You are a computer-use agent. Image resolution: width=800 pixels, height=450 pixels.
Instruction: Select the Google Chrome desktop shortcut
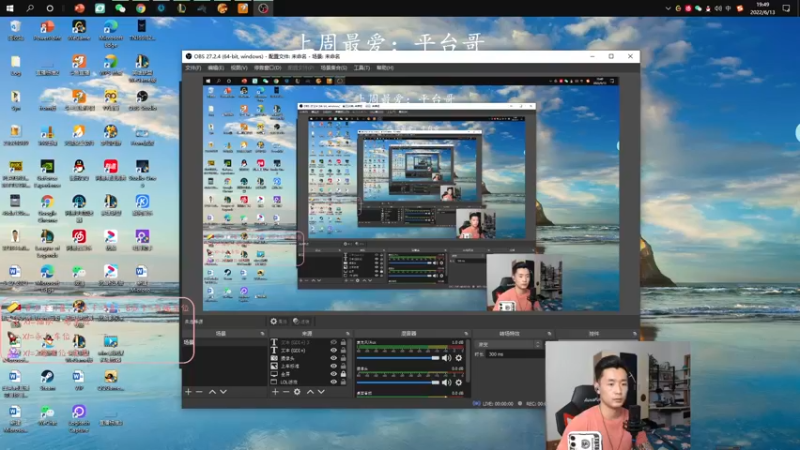click(x=47, y=209)
